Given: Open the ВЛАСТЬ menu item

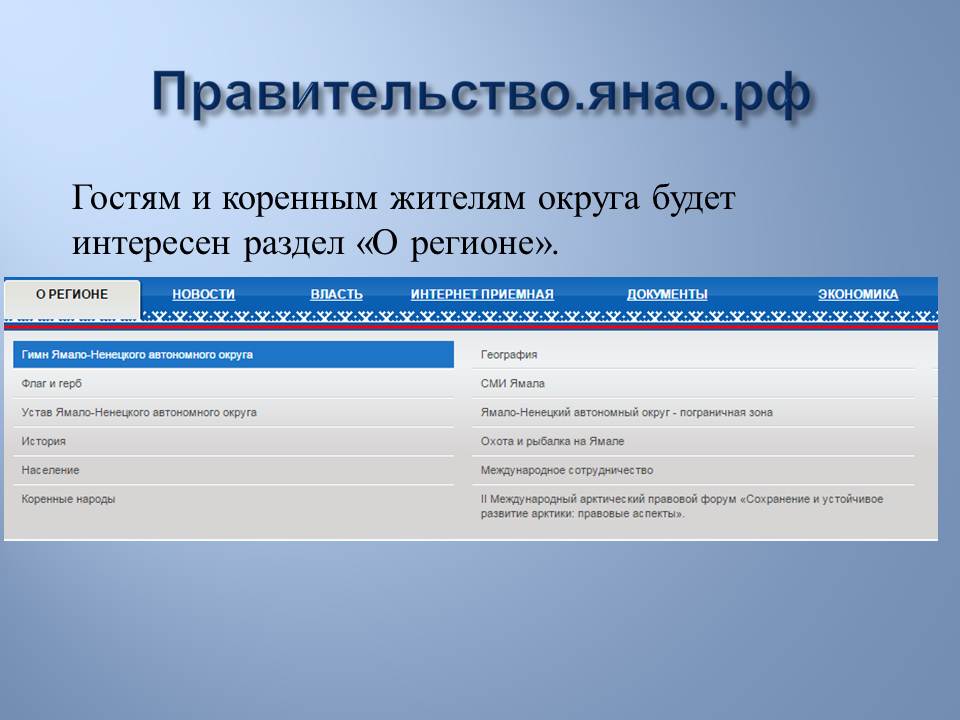Looking at the screenshot, I should pyautogui.click(x=336, y=294).
